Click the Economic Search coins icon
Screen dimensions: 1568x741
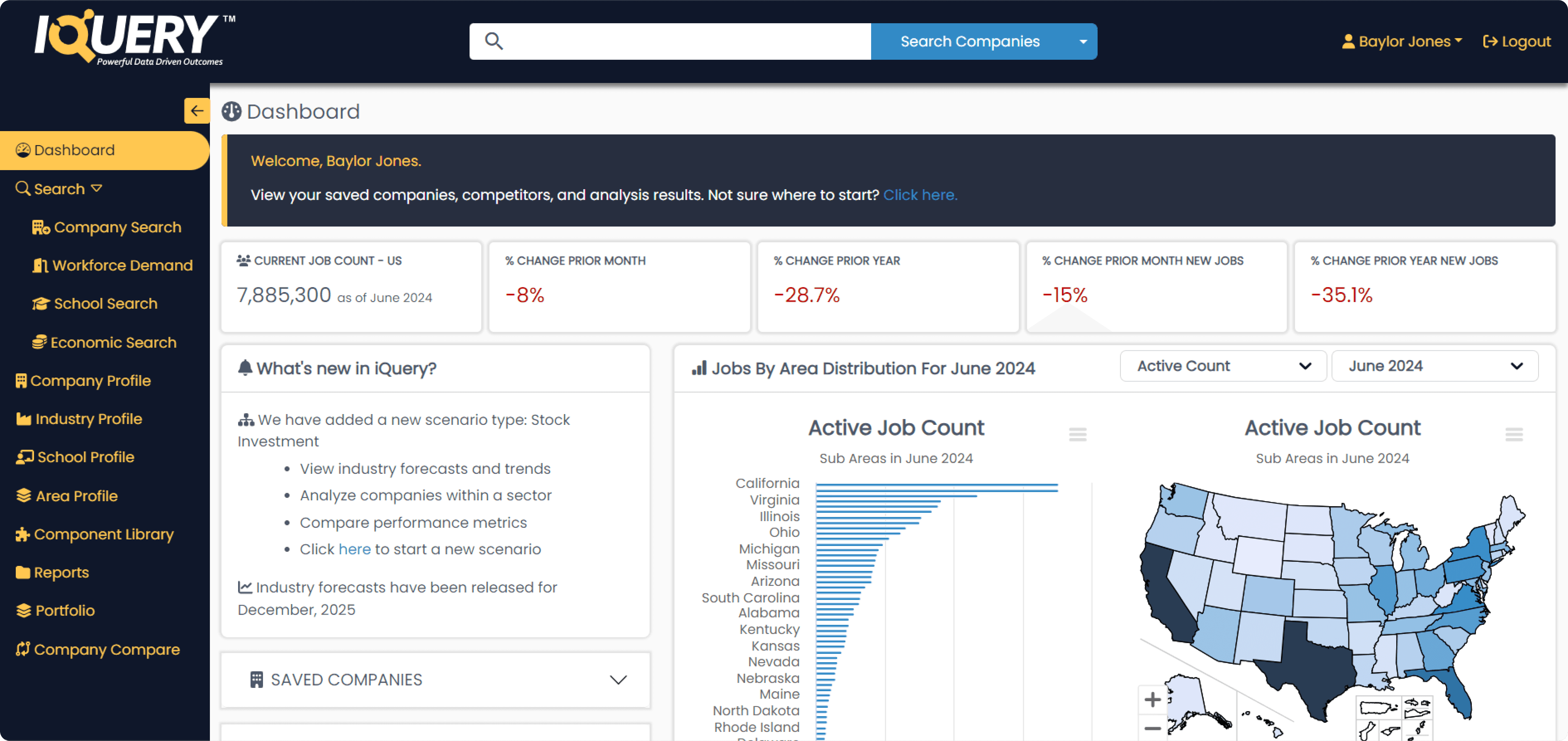click(x=39, y=342)
